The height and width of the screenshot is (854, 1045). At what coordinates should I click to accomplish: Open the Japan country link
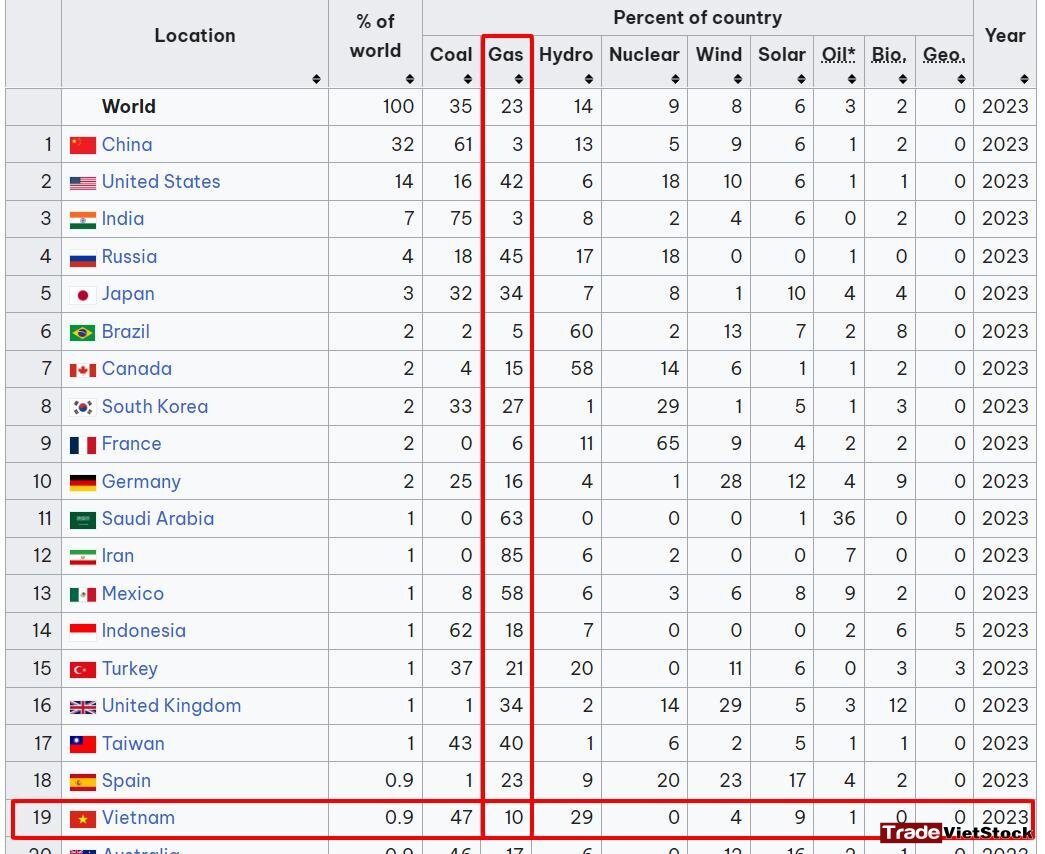[128, 294]
